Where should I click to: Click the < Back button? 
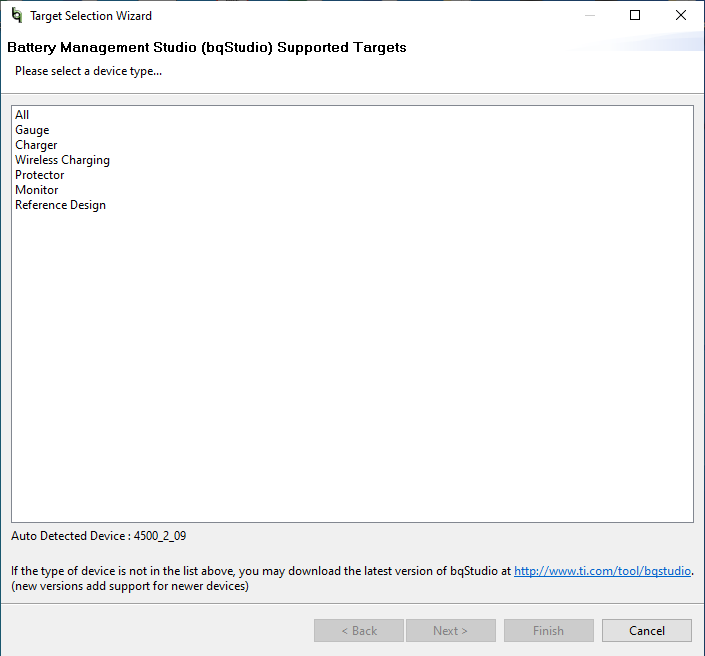359,630
